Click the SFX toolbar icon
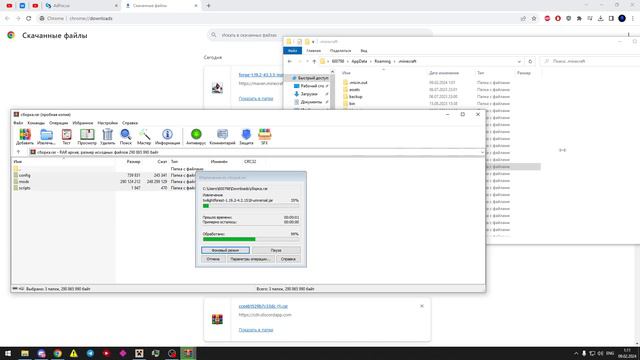Viewport: 640px width, 360px height. pyautogui.click(x=264, y=137)
